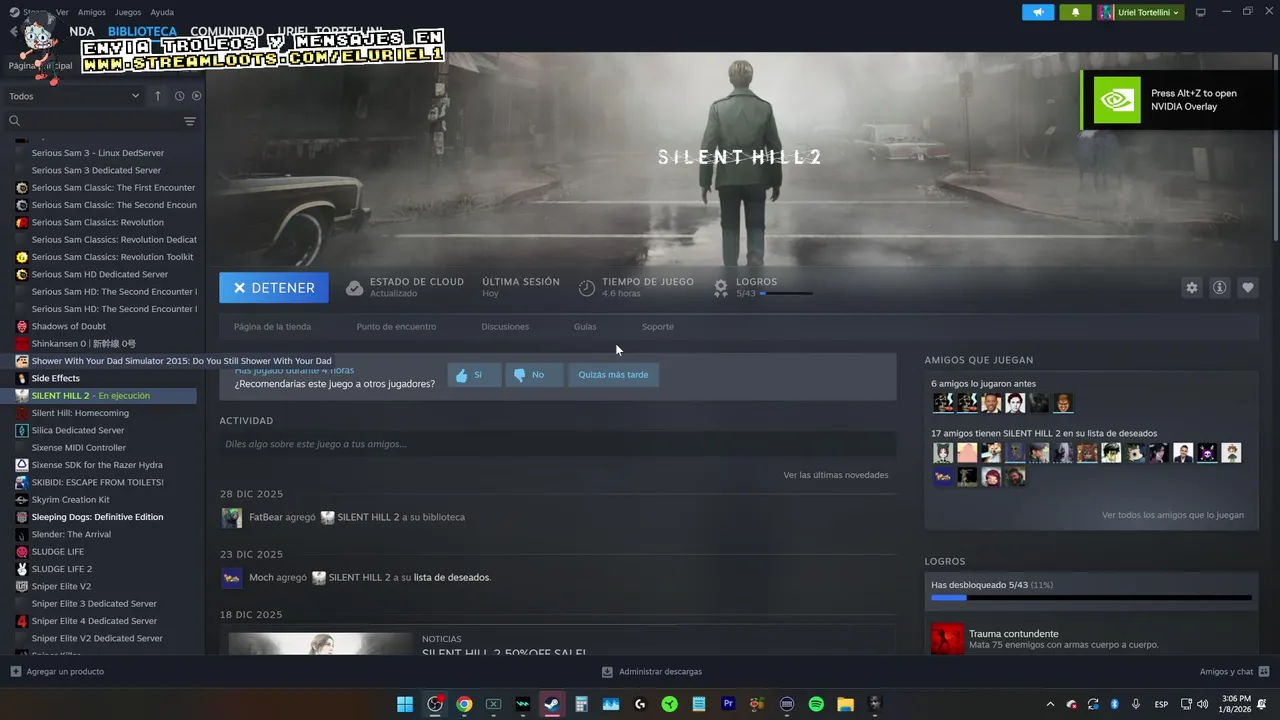
Task: Click the Tiempo de juego clock icon
Action: pos(587,288)
